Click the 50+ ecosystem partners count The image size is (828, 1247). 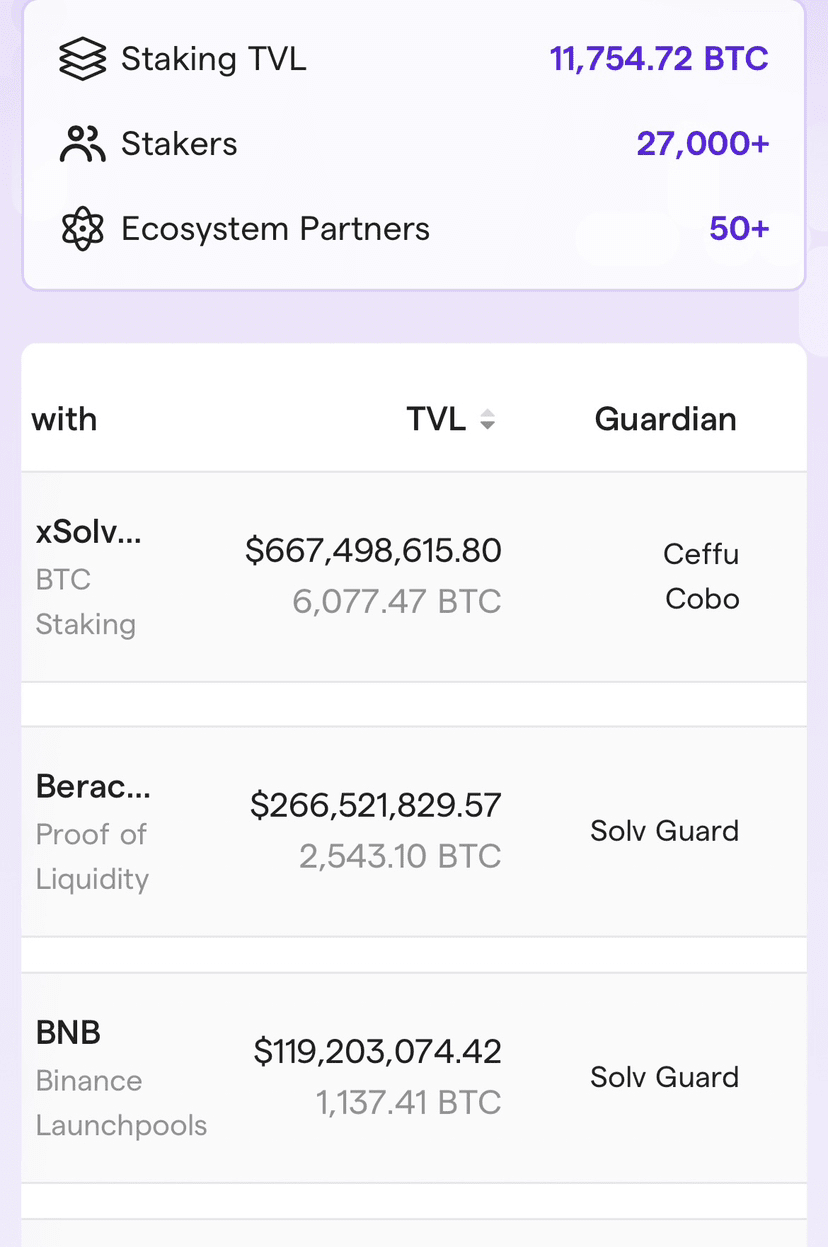[740, 229]
